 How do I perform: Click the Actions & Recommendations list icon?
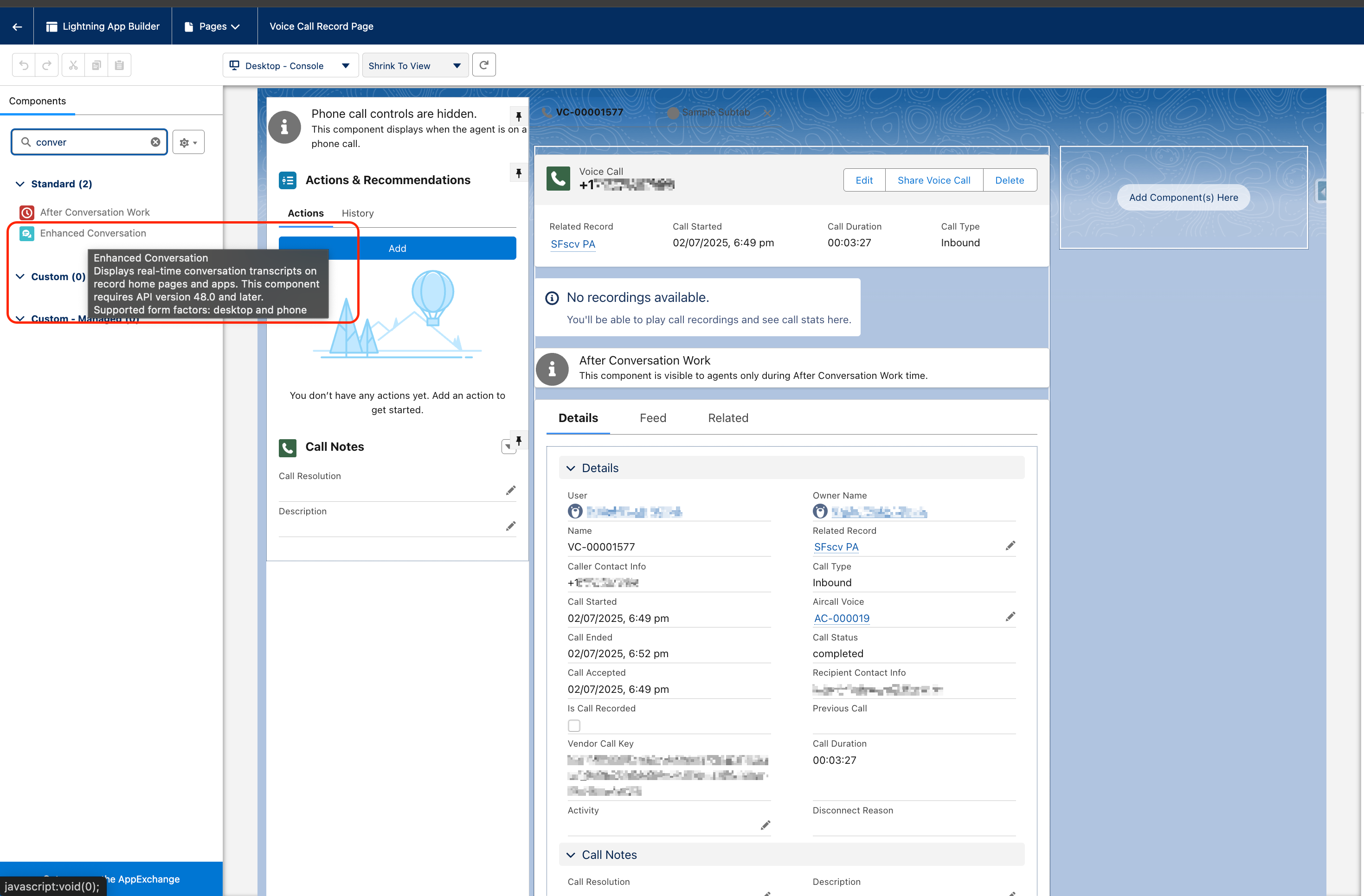tap(288, 180)
